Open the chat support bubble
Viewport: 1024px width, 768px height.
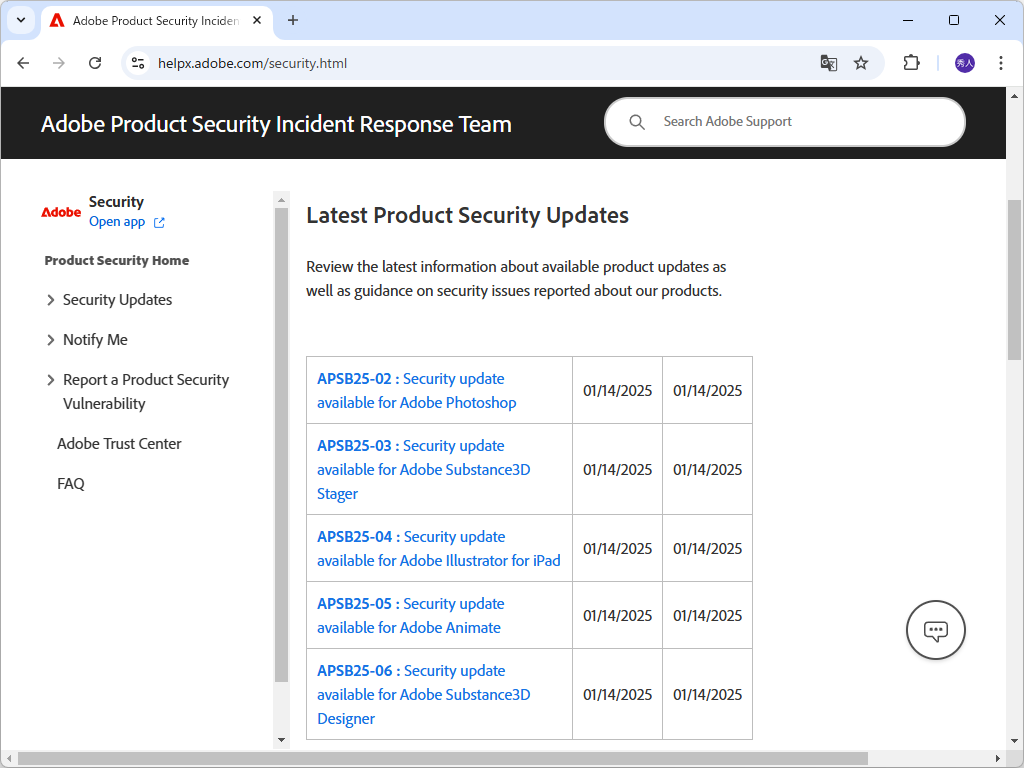pyautogui.click(x=935, y=630)
